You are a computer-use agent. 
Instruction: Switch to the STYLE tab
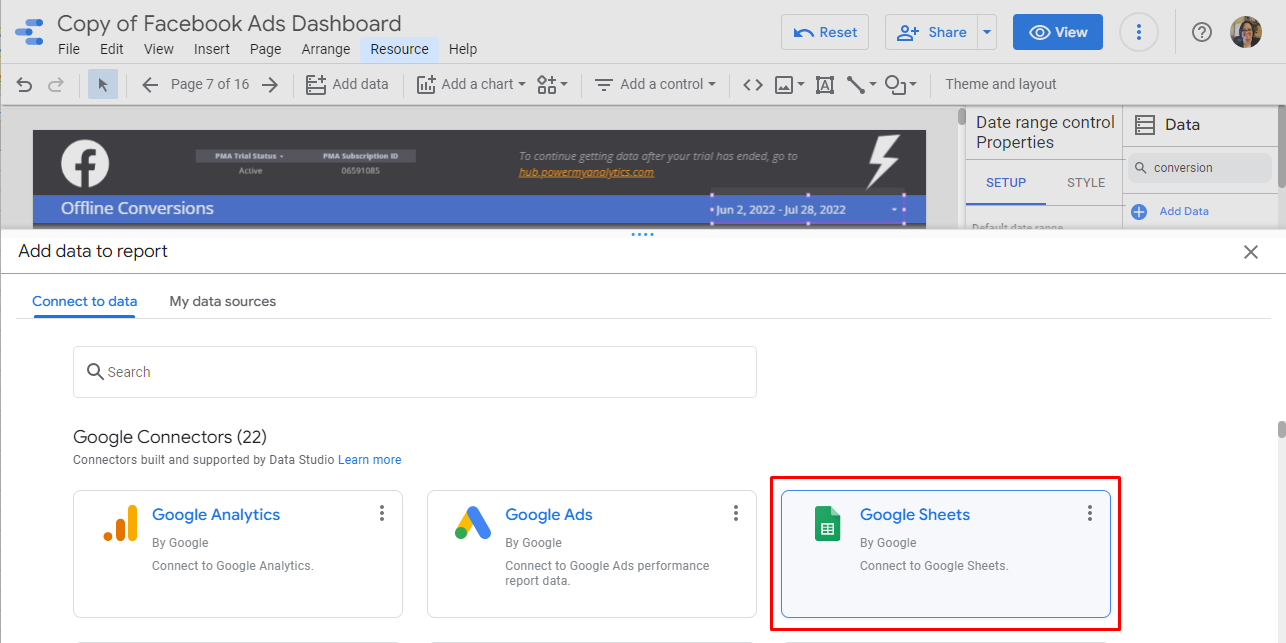pos(1085,183)
